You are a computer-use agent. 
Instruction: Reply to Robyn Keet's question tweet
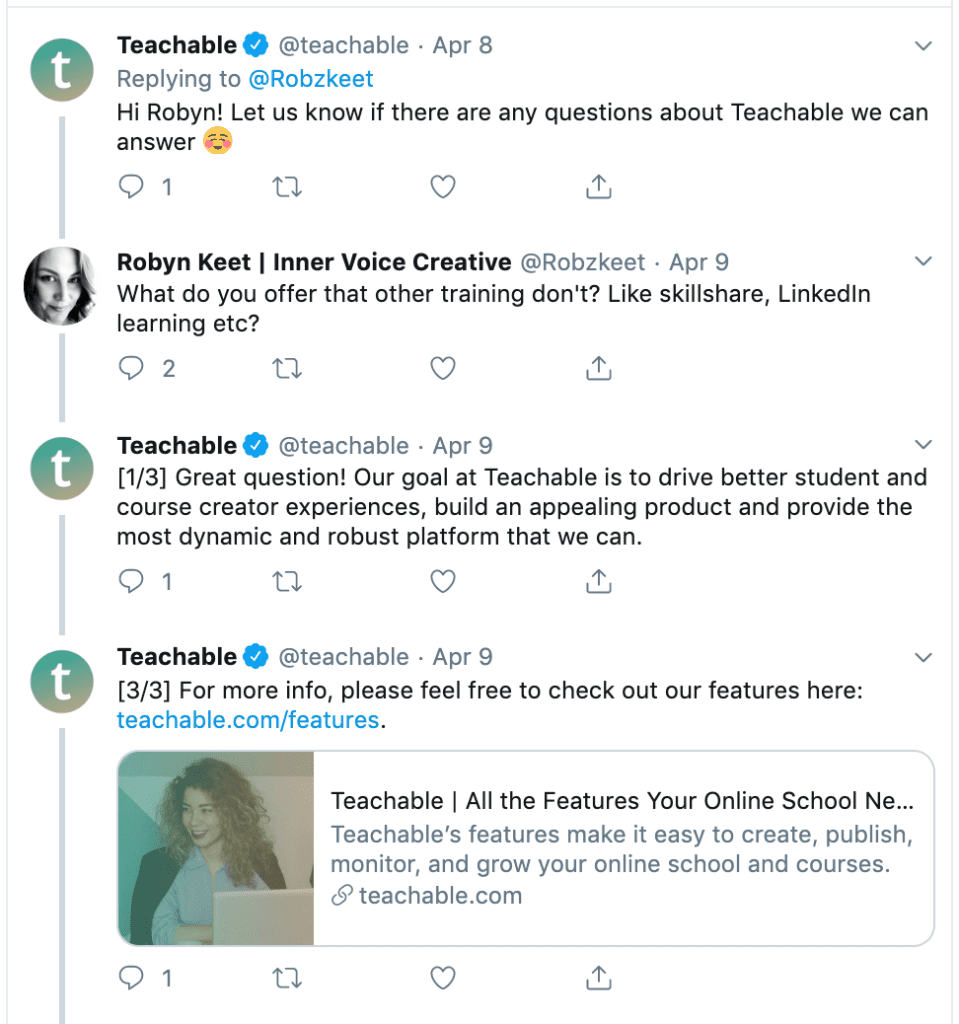click(131, 368)
